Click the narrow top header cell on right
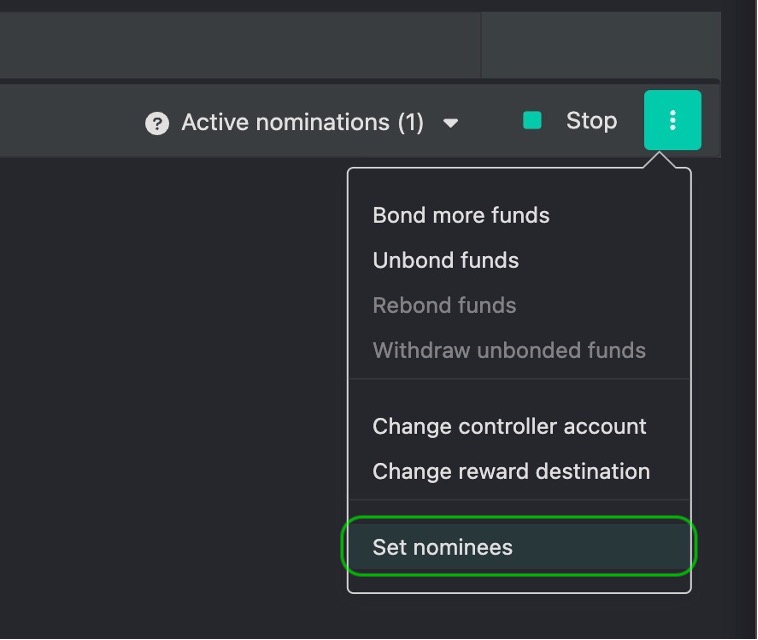 [x=600, y=45]
